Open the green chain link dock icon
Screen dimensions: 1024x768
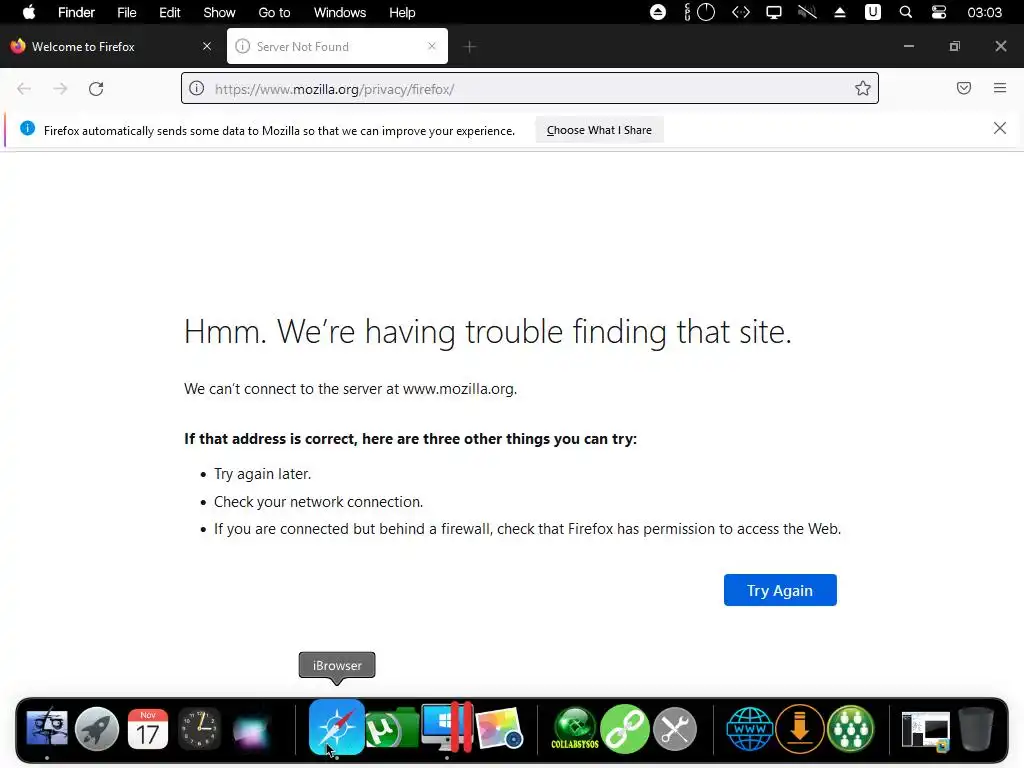(x=624, y=728)
